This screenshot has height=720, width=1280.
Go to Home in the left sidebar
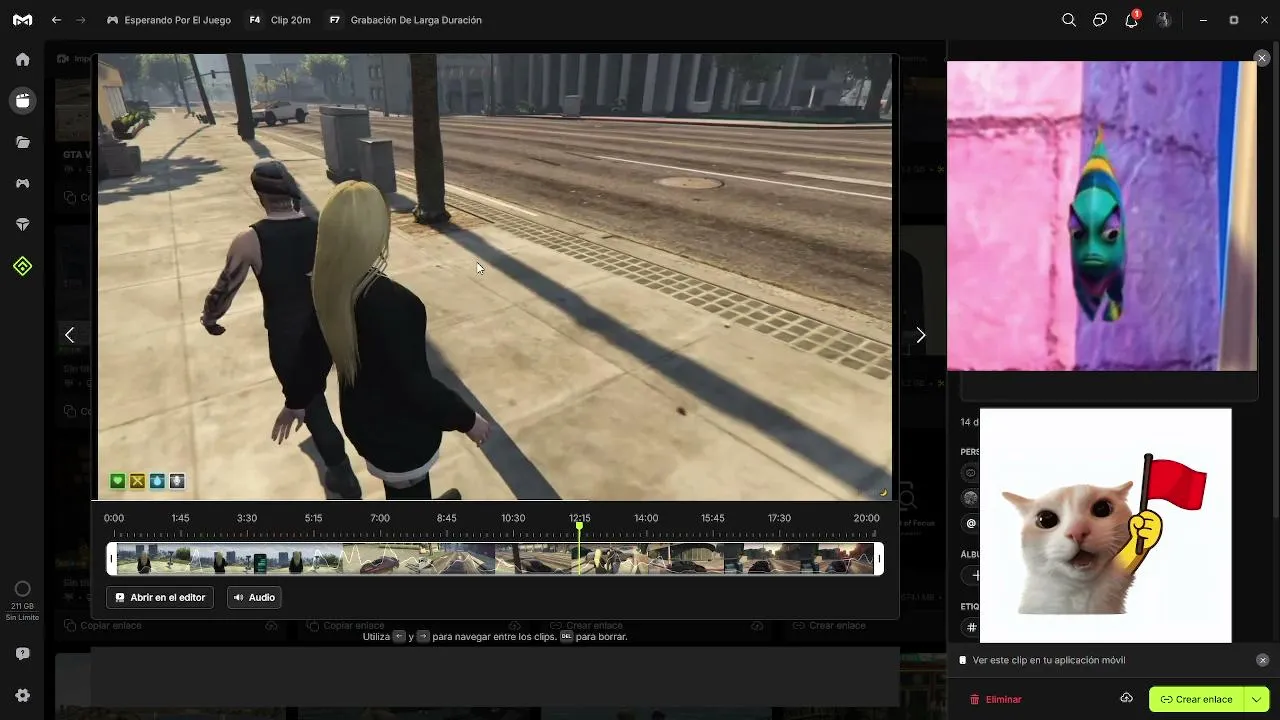pos(22,59)
